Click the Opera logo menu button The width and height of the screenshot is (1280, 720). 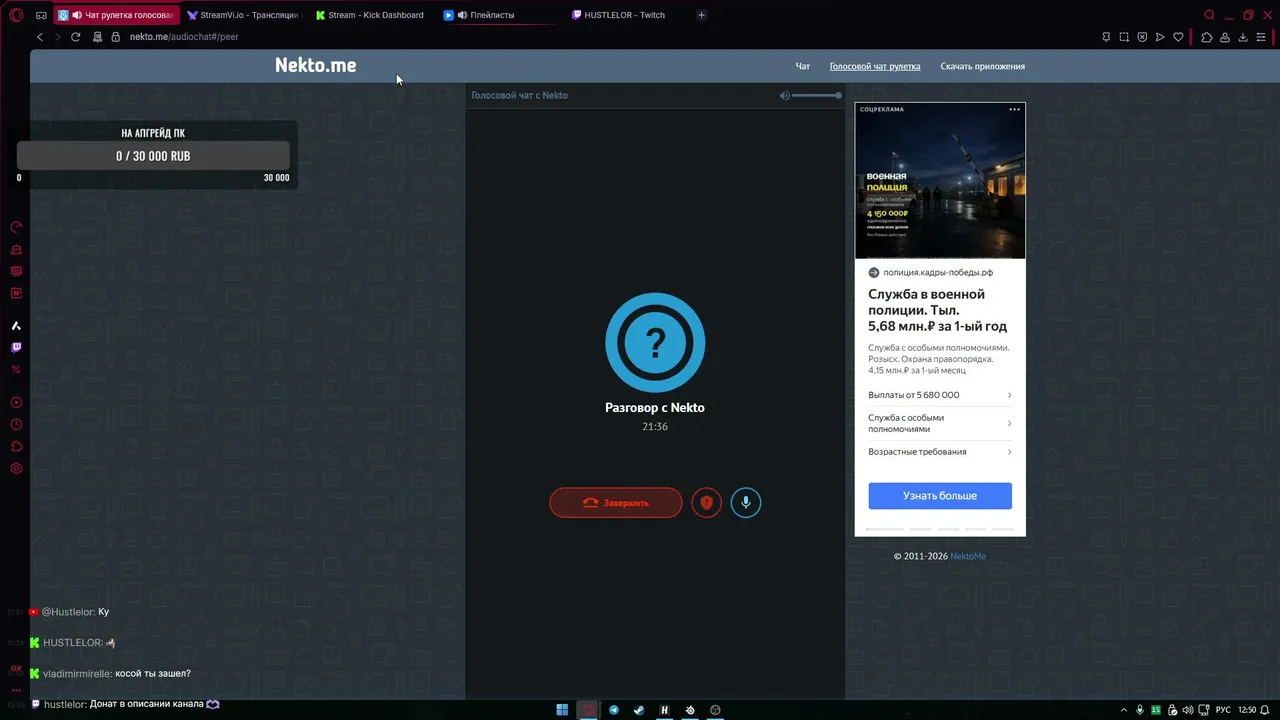pos(16,15)
